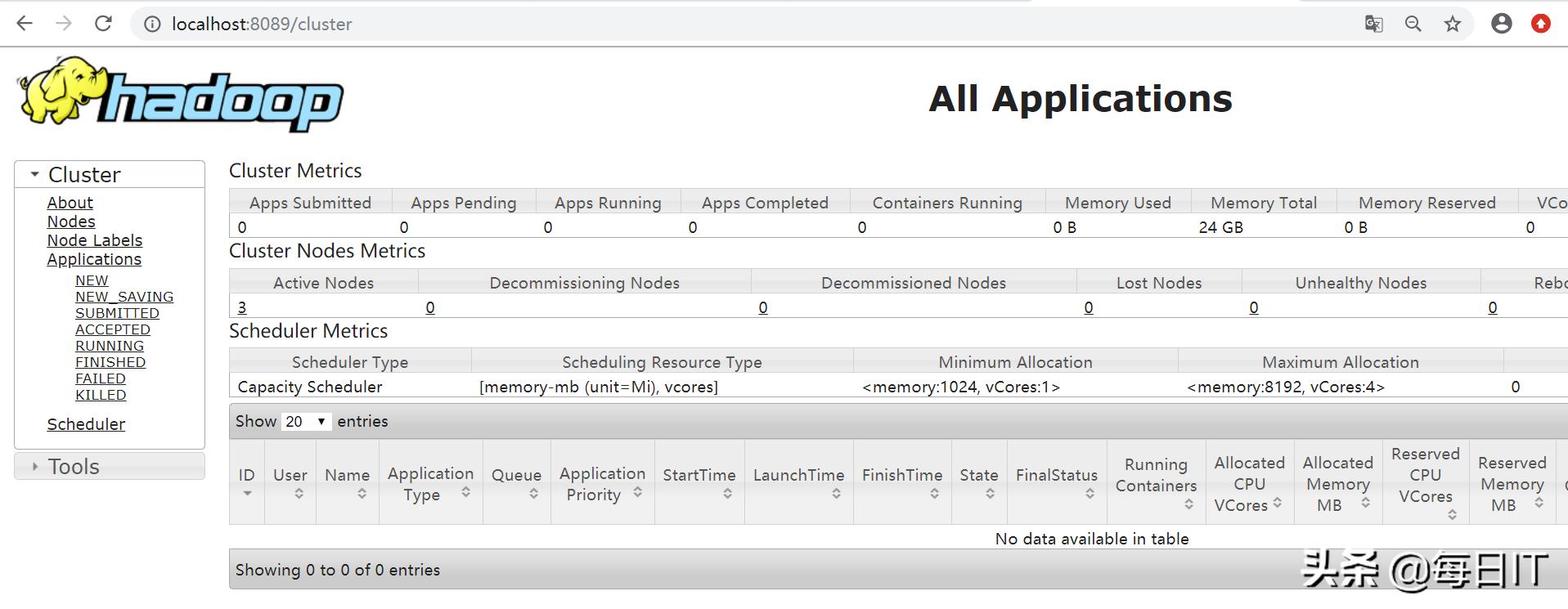Click the Maximum Allocation memory:8192 value
The width and height of the screenshot is (1568, 609).
[1286, 387]
